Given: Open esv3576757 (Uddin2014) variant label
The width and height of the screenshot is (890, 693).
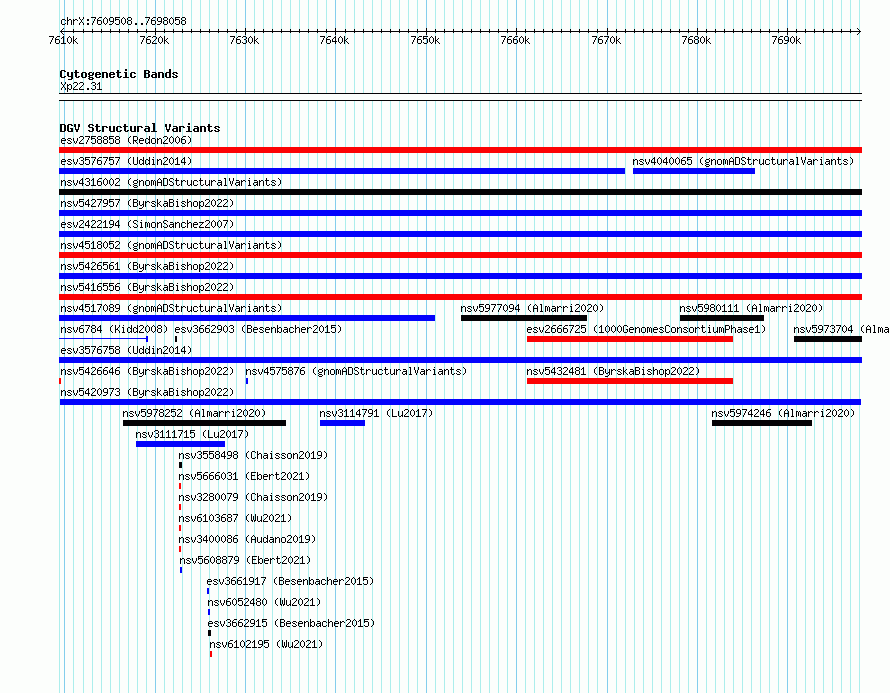Looking at the screenshot, I should [x=126, y=161].
